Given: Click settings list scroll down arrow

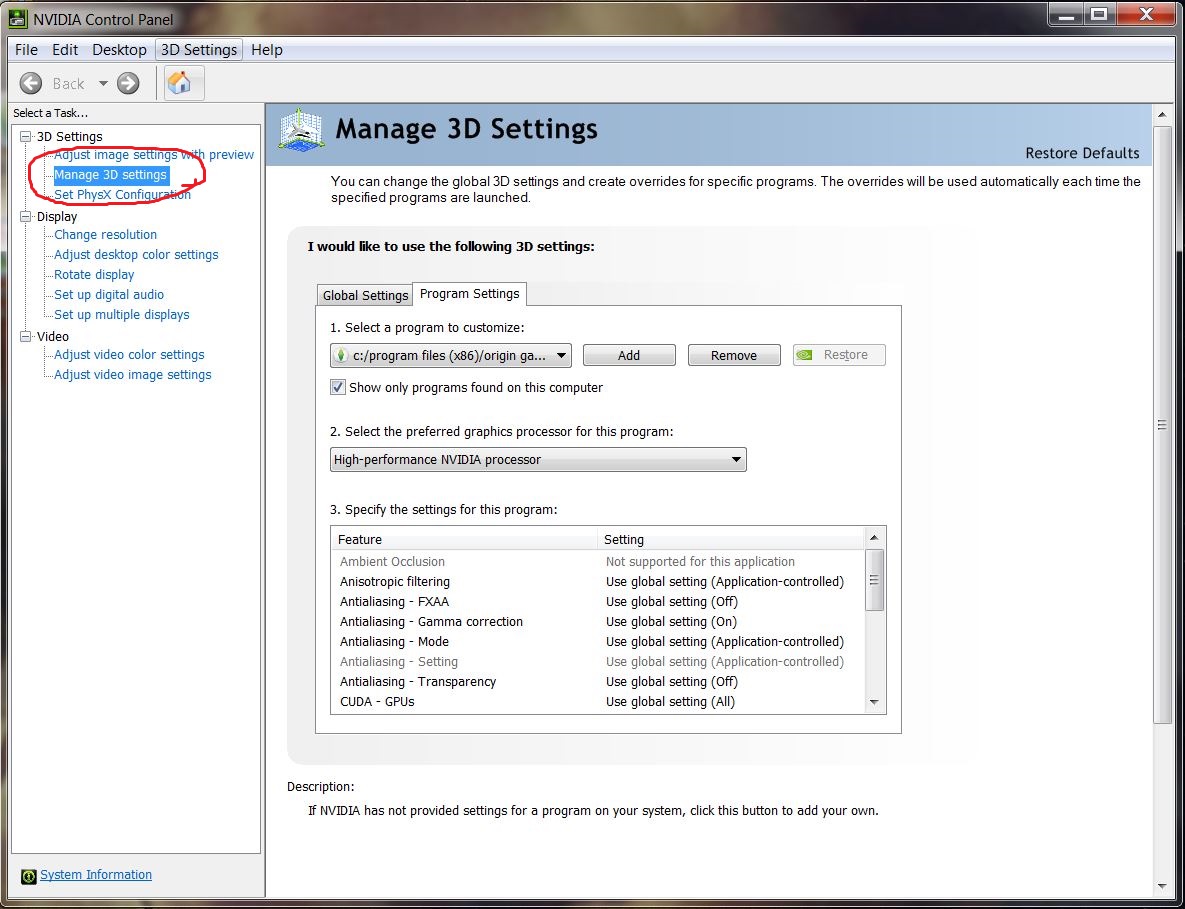Looking at the screenshot, I should coord(874,703).
